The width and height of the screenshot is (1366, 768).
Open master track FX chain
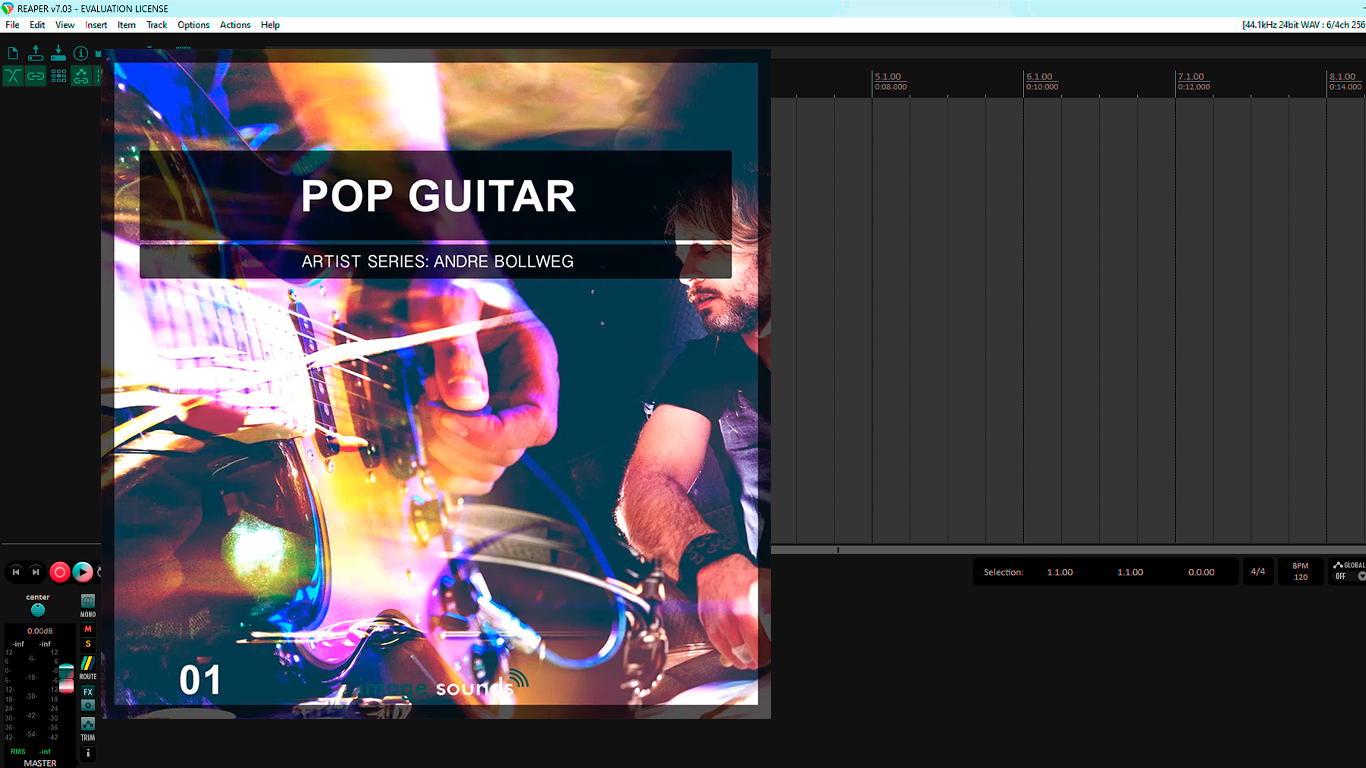(x=88, y=692)
